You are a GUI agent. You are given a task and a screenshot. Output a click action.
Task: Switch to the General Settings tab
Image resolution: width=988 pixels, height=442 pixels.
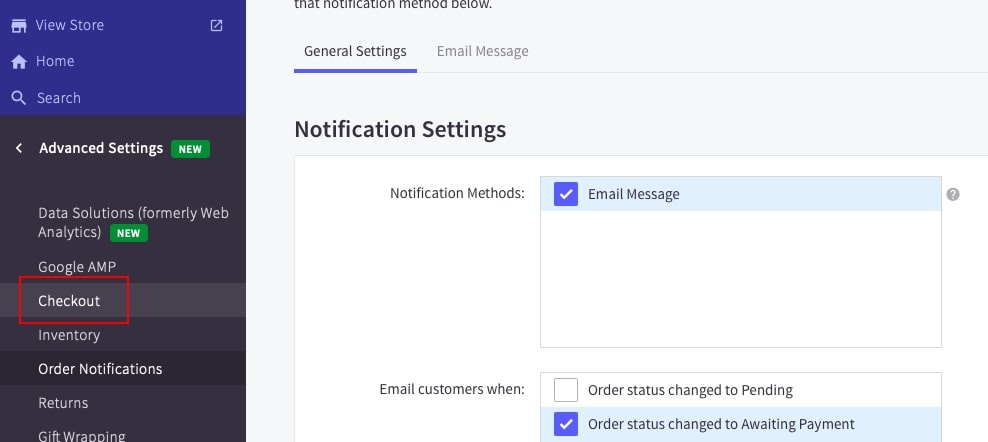(355, 51)
